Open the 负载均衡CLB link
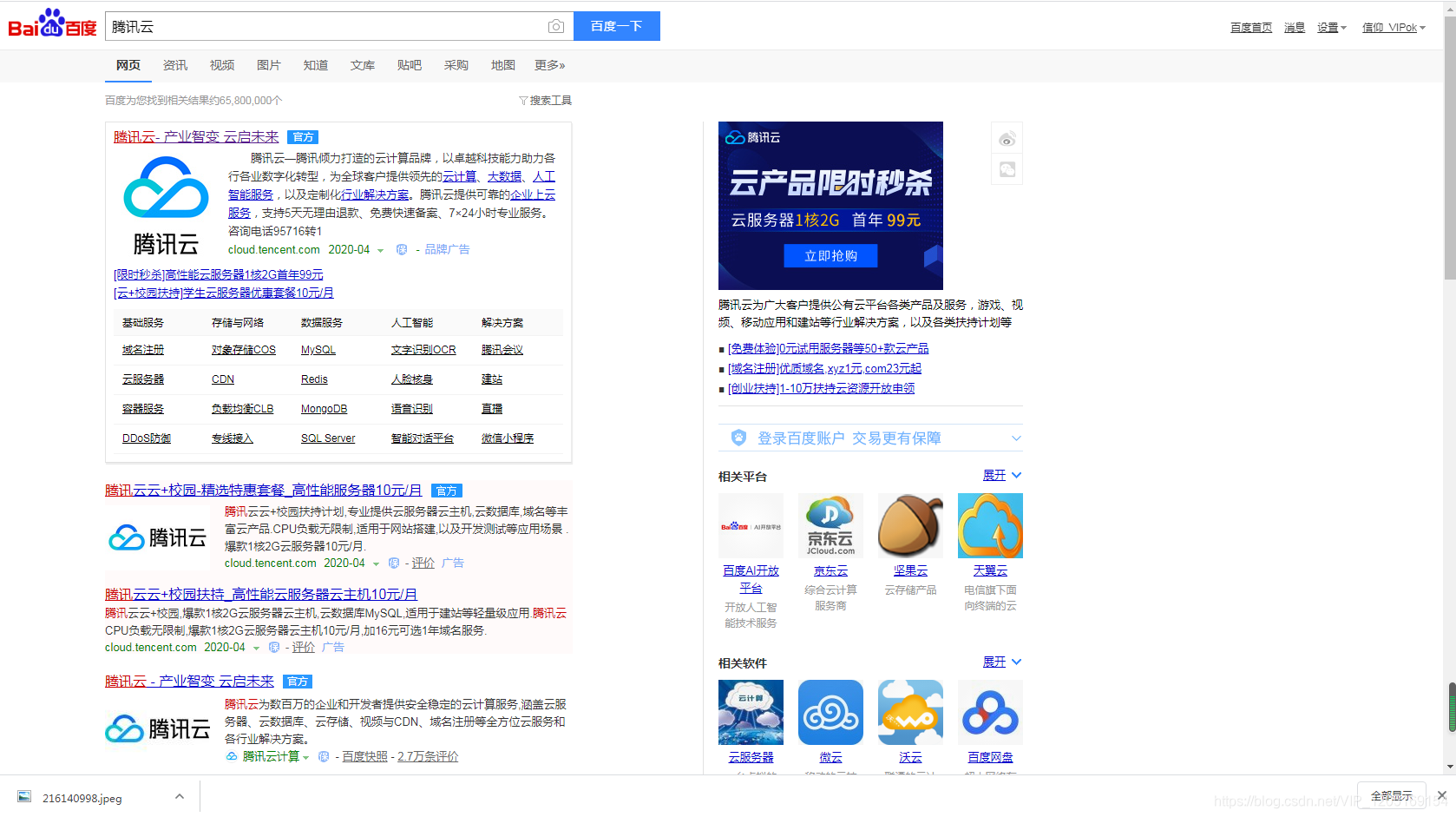The image size is (1456, 817). tap(243, 409)
